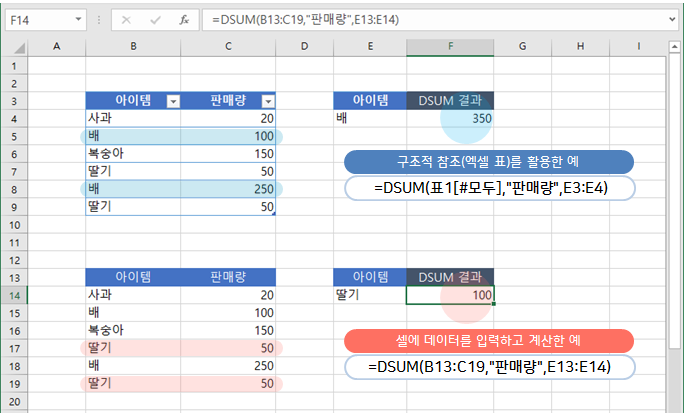Click cell B4 containing 사과
Viewport: 684px width, 413px height.
133,118
